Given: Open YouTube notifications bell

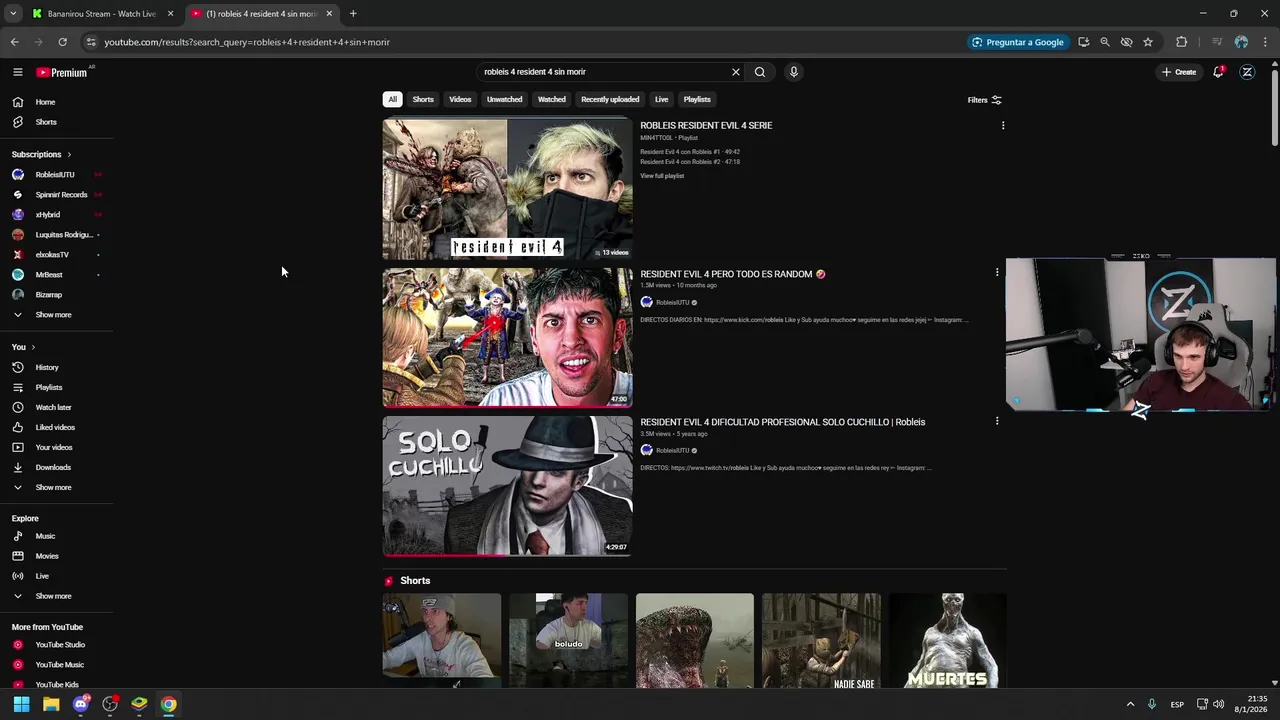Looking at the screenshot, I should point(1218,72).
